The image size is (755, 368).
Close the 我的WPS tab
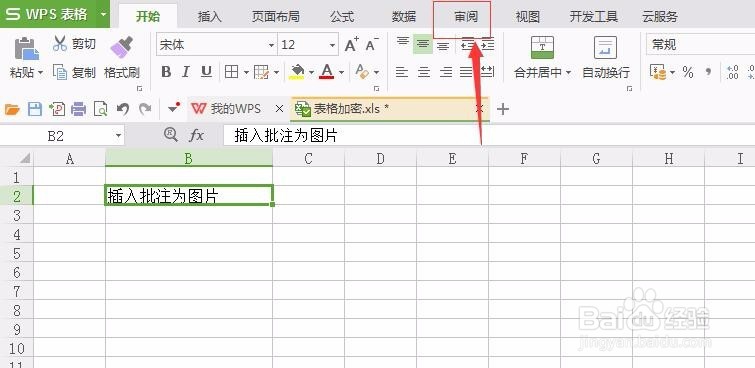pyautogui.click(x=279, y=109)
